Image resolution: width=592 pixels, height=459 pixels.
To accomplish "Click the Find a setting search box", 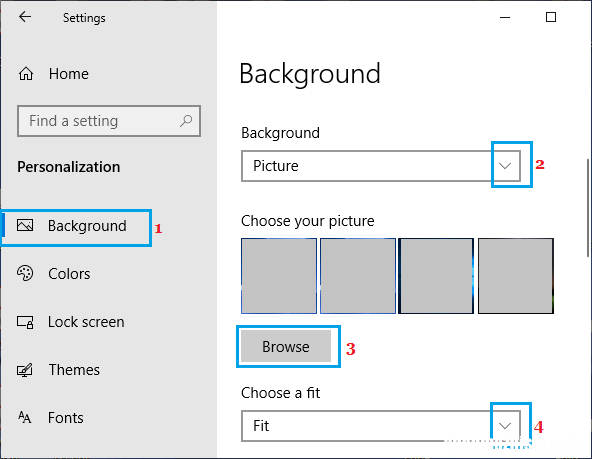I will [x=109, y=121].
